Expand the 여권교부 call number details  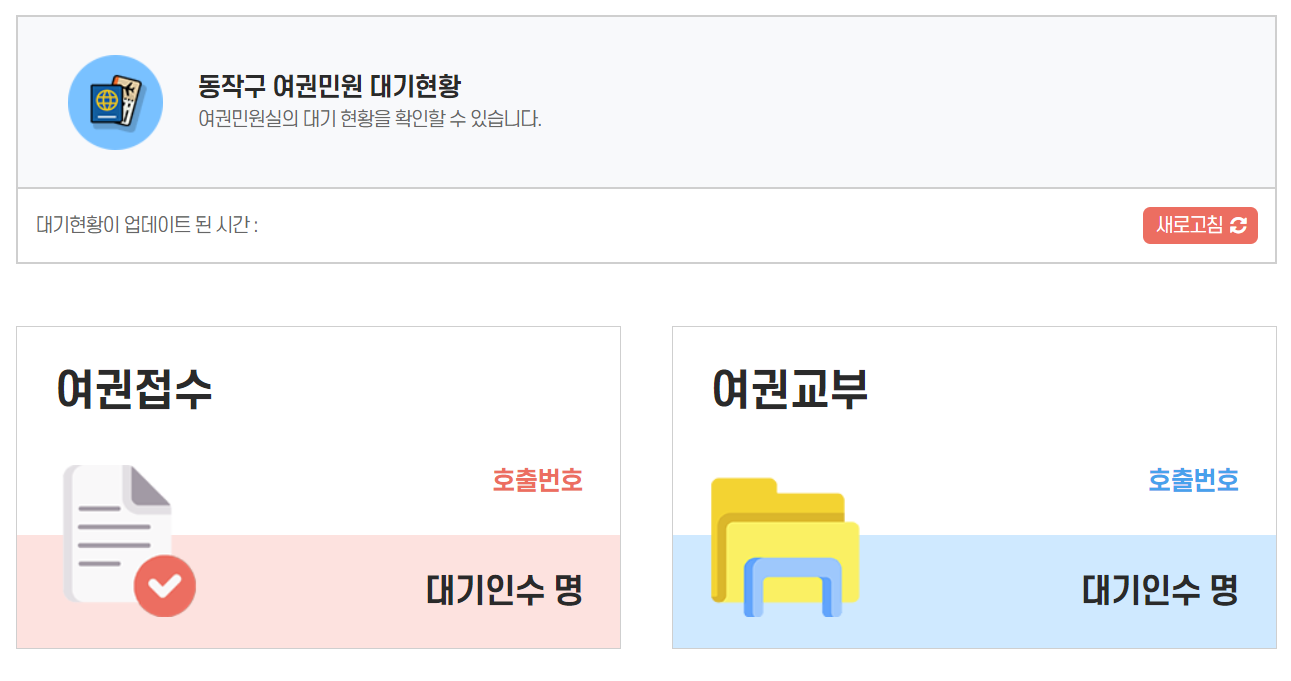point(1193,481)
